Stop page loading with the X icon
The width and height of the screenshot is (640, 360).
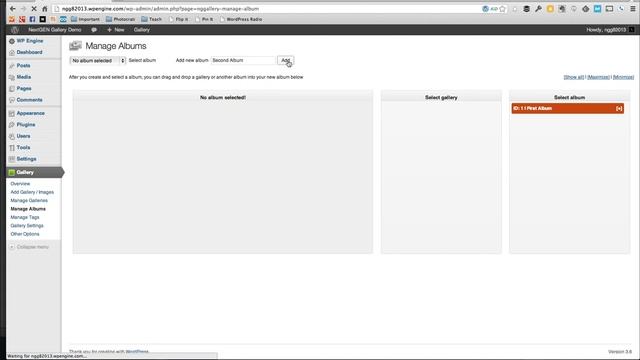click(34, 9)
